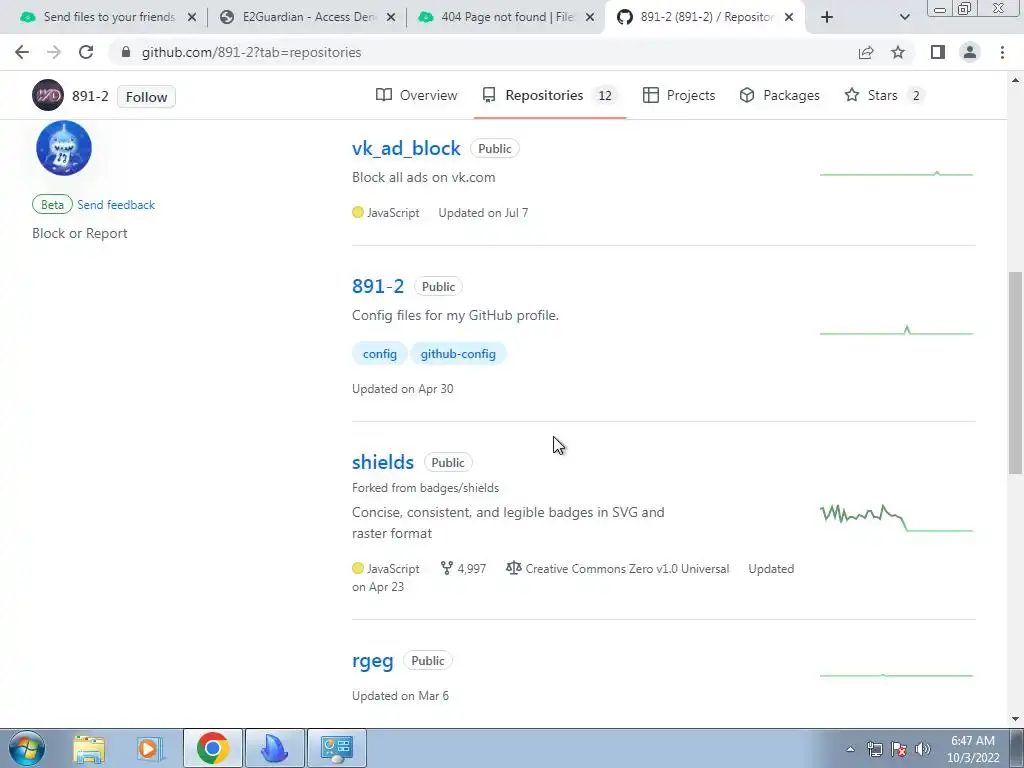Click the text 'Updated on Apr 30'
This screenshot has height=768, width=1024.
coord(402,389)
